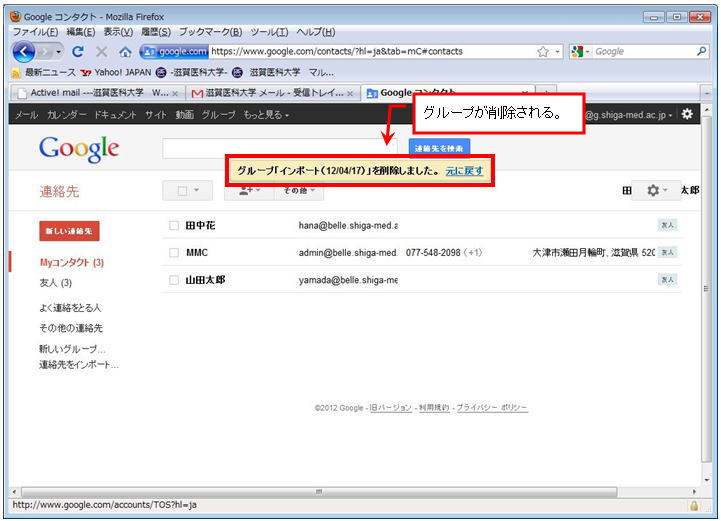The width and height of the screenshot is (721, 521).
Task: Click the horizontal scrollbar thumb
Action: tap(319, 492)
